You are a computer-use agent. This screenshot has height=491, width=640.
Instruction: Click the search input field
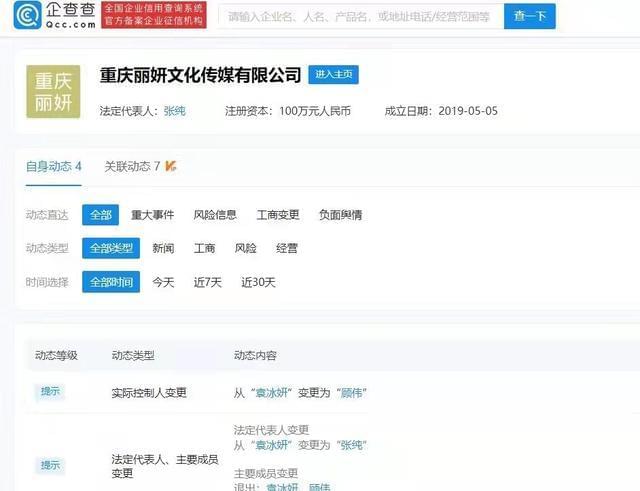point(358,17)
